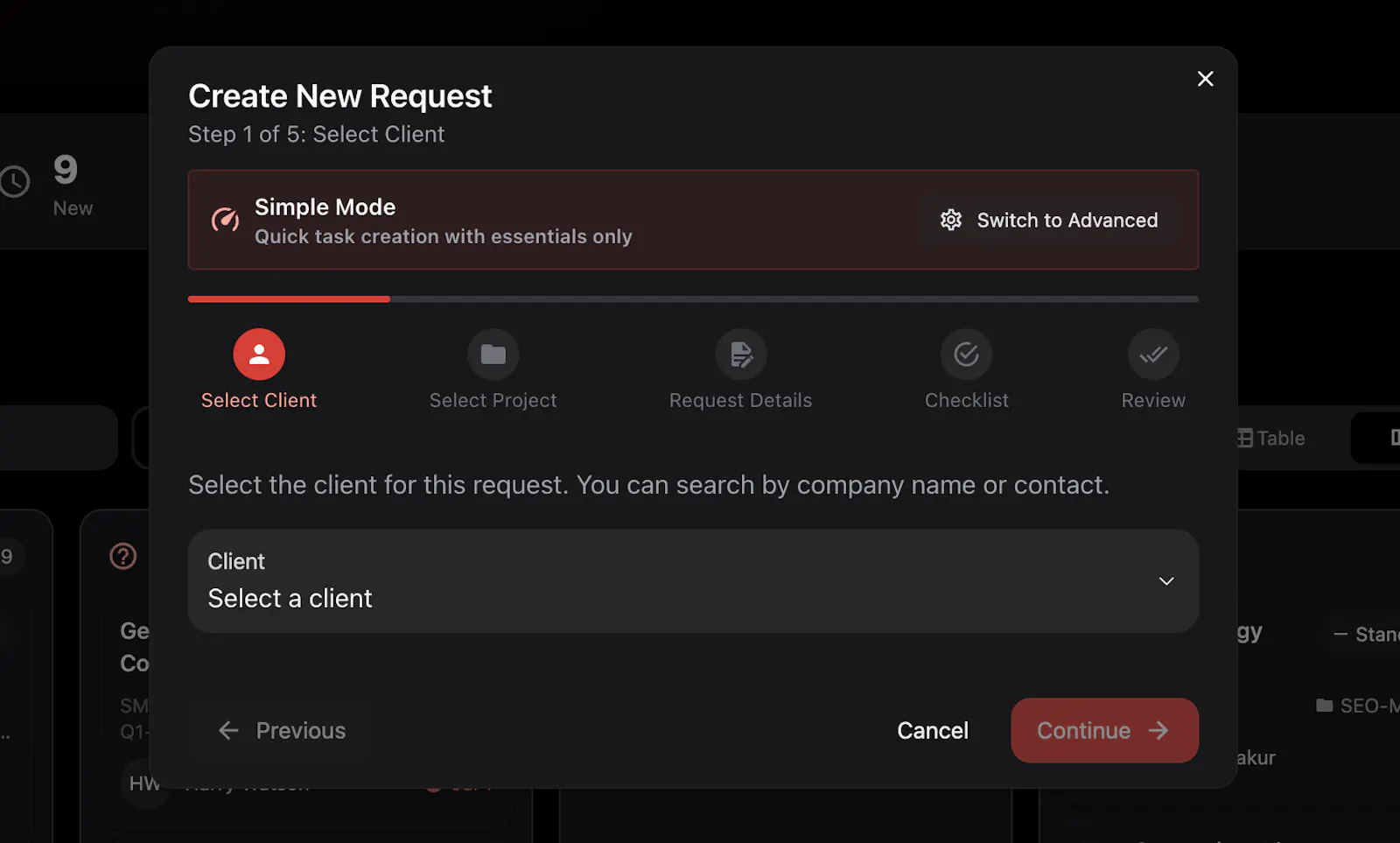Expand the client list chevron
This screenshot has width=1400, height=843.
click(x=1166, y=581)
